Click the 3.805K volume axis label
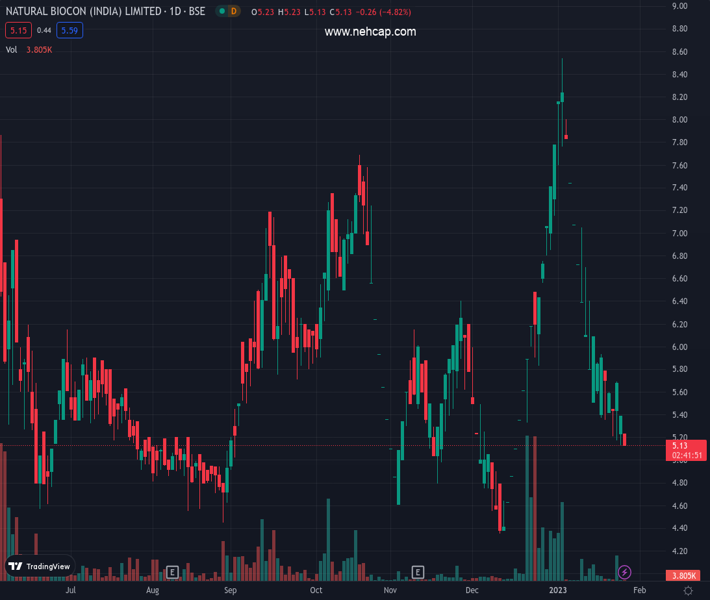The width and height of the screenshot is (710, 600). click(x=686, y=576)
